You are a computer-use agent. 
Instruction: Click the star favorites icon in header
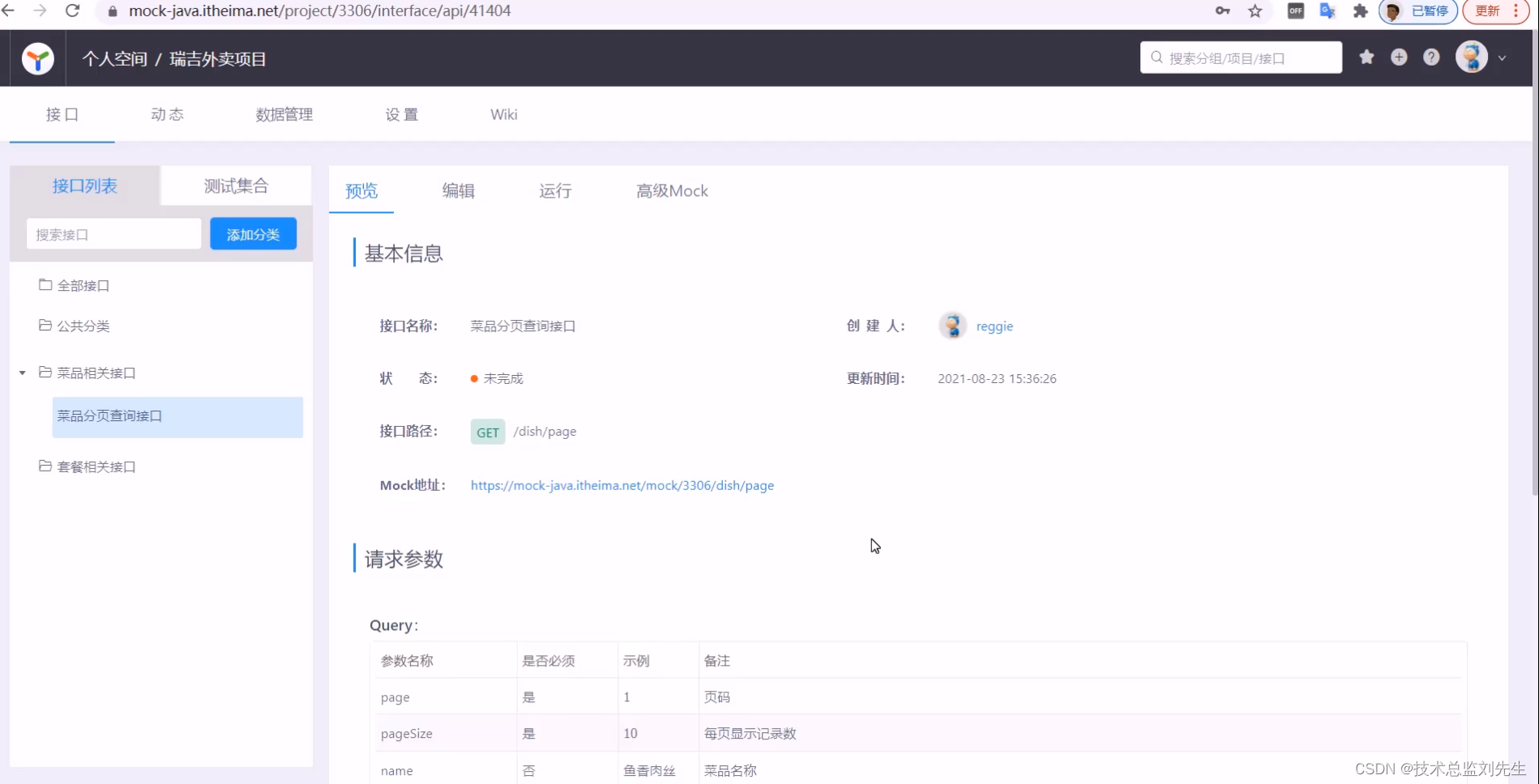coord(1366,58)
